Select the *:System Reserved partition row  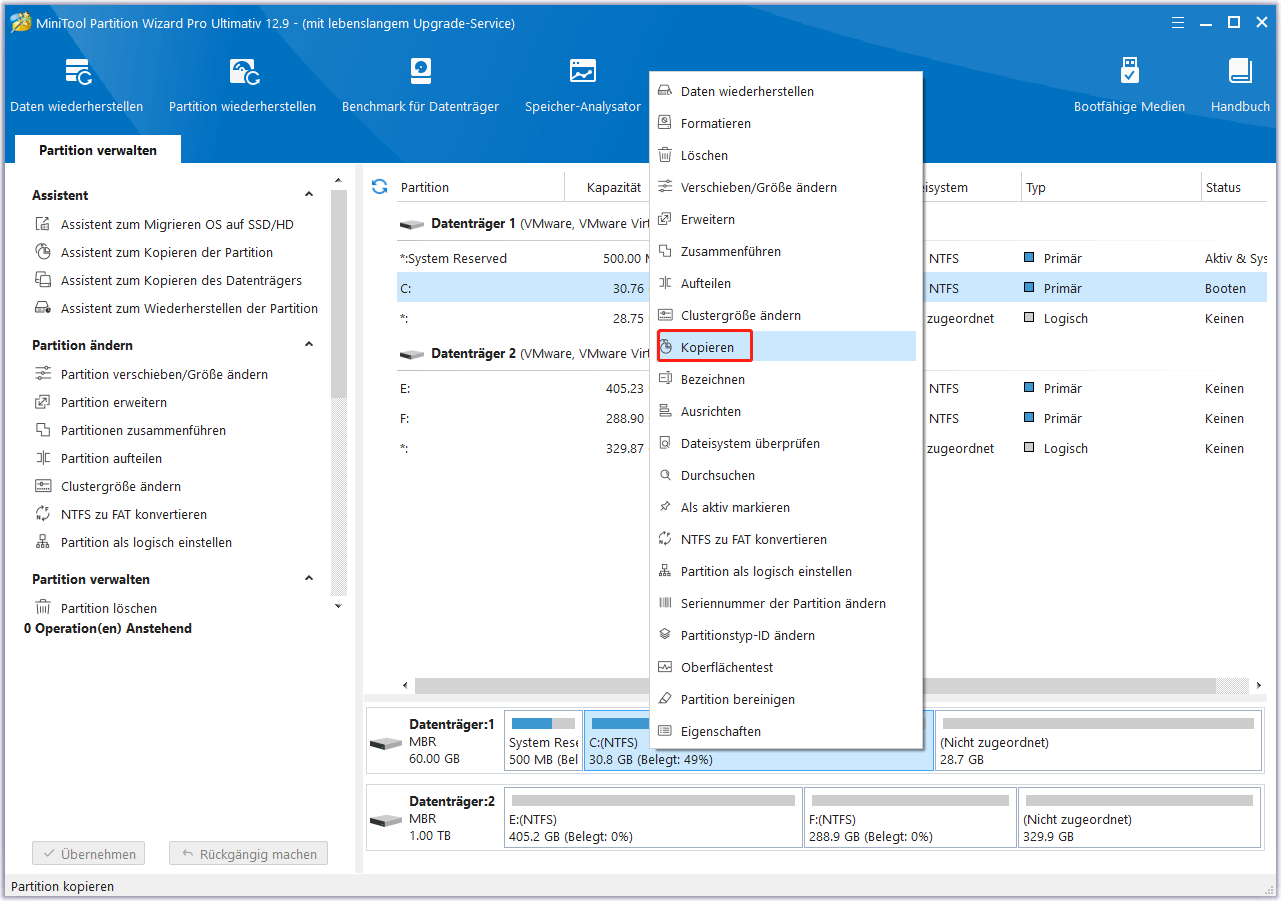click(523, 259)
